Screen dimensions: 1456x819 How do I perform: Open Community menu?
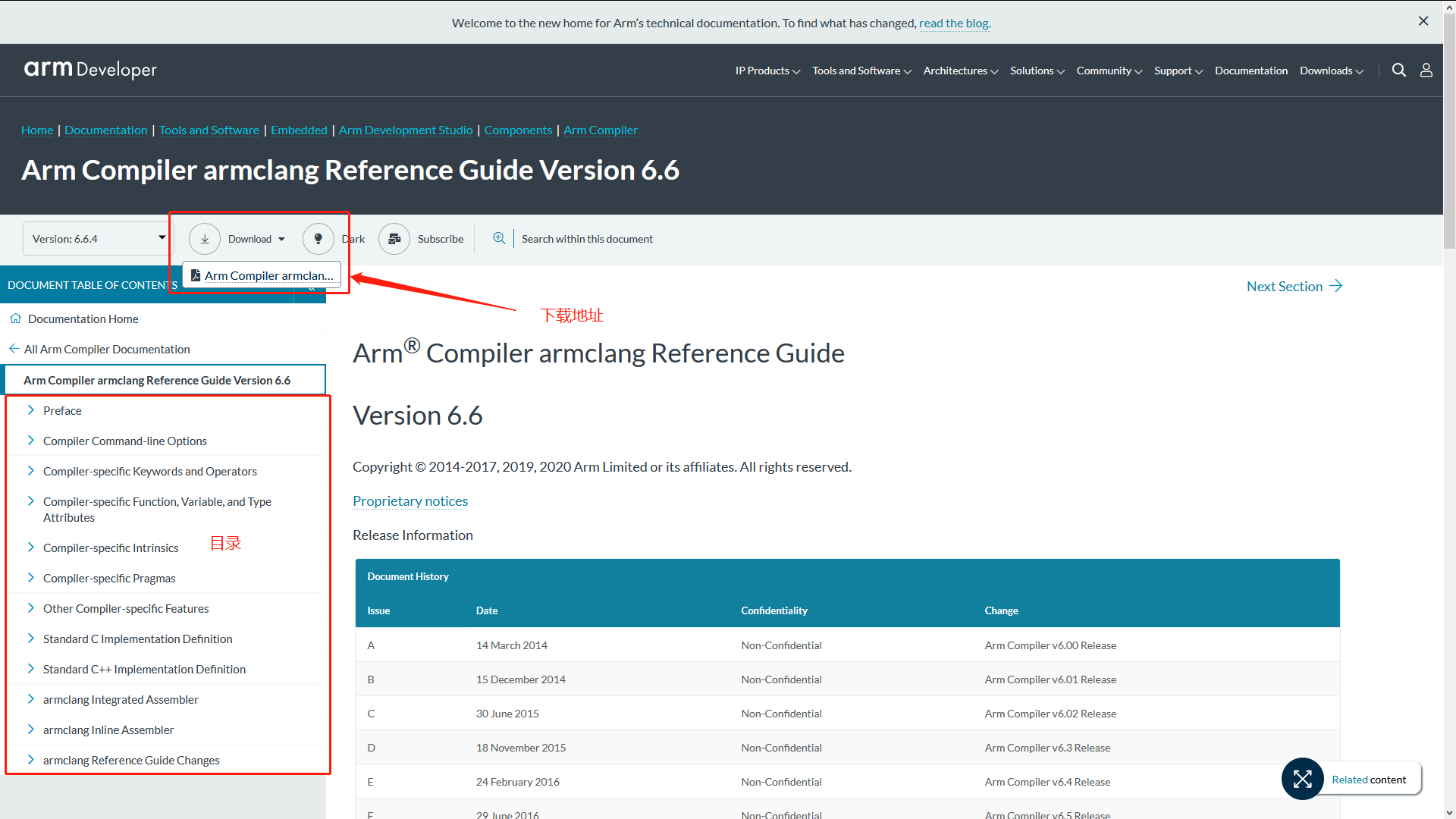click(1109, 71)
